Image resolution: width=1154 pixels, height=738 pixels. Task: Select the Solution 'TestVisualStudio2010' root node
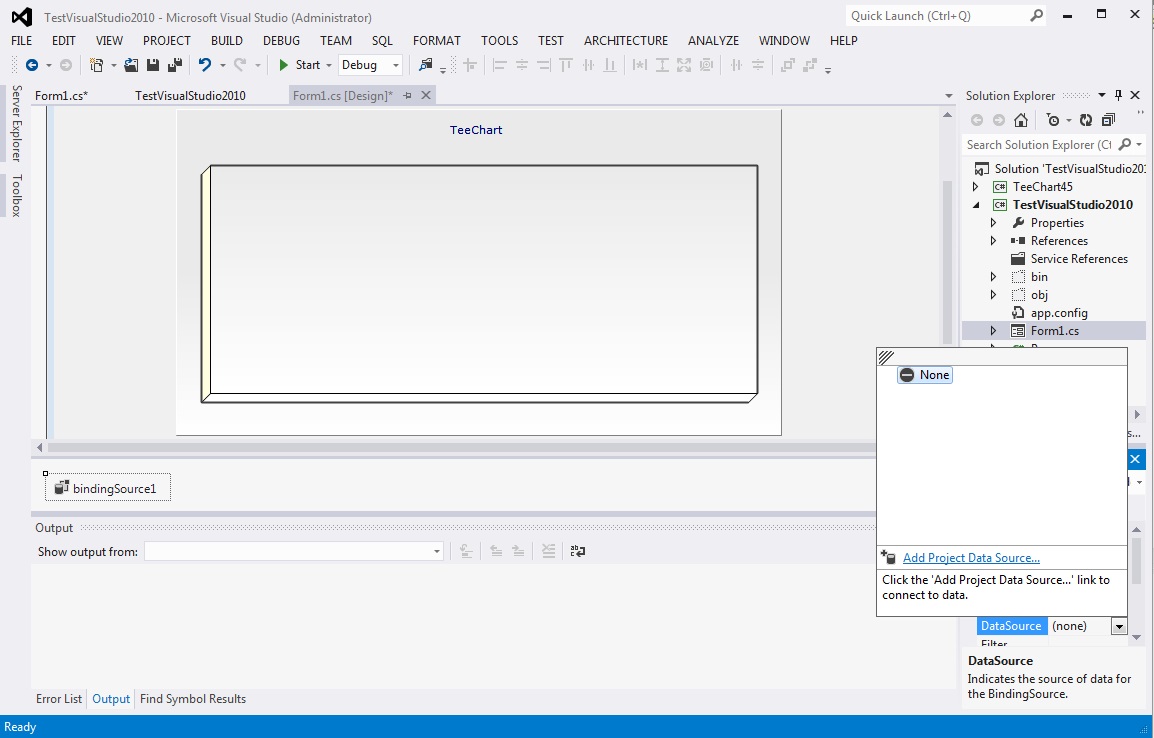click(x=1059, y=168)
